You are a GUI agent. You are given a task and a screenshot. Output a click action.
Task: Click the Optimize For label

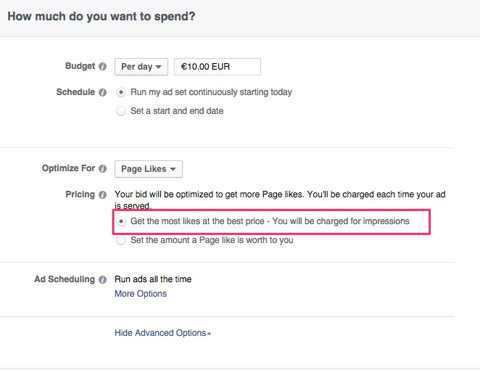coord(68,168)
